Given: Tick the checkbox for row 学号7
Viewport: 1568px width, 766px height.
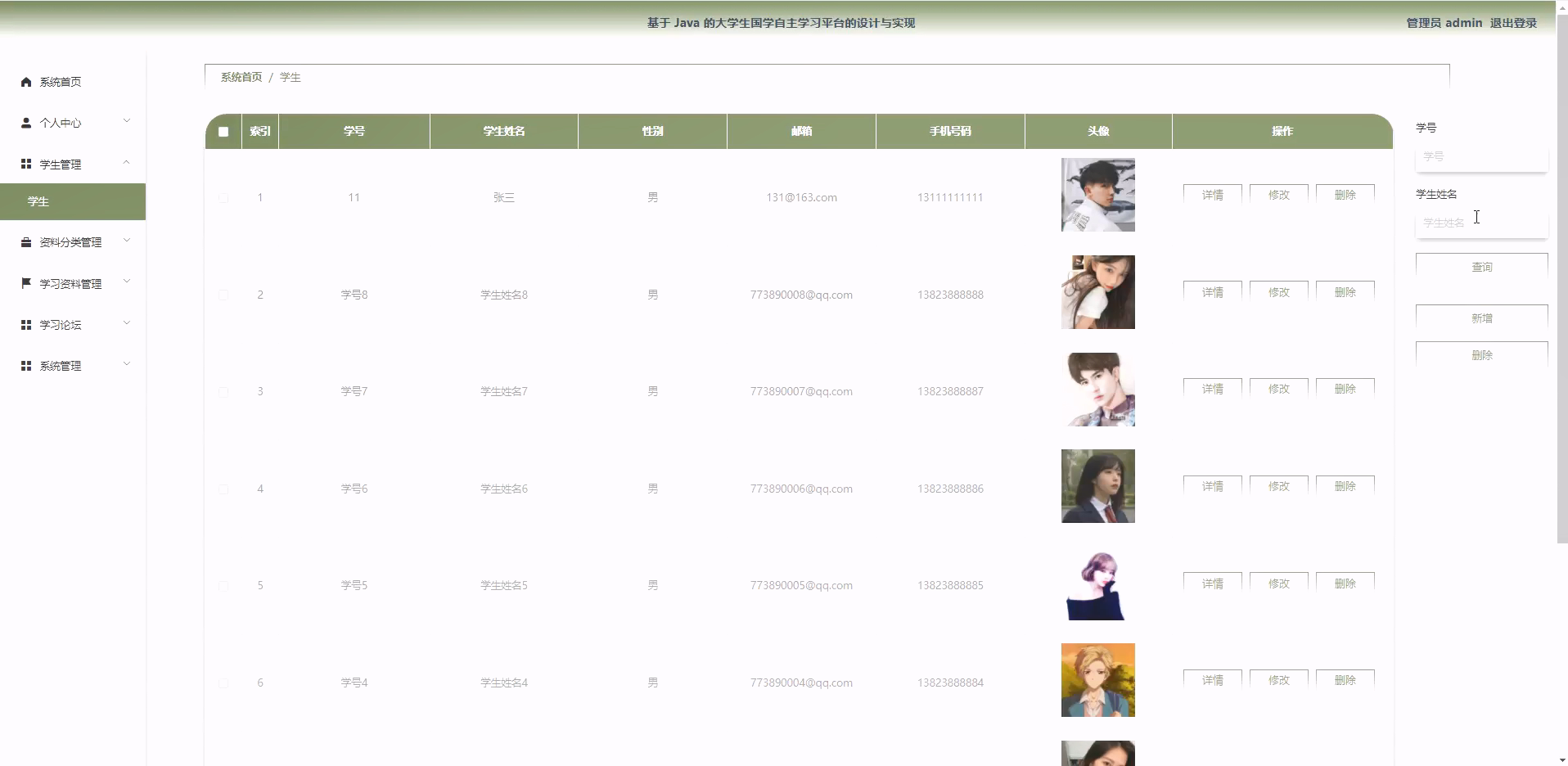Looking at the screenshot, I should (223, 392).
